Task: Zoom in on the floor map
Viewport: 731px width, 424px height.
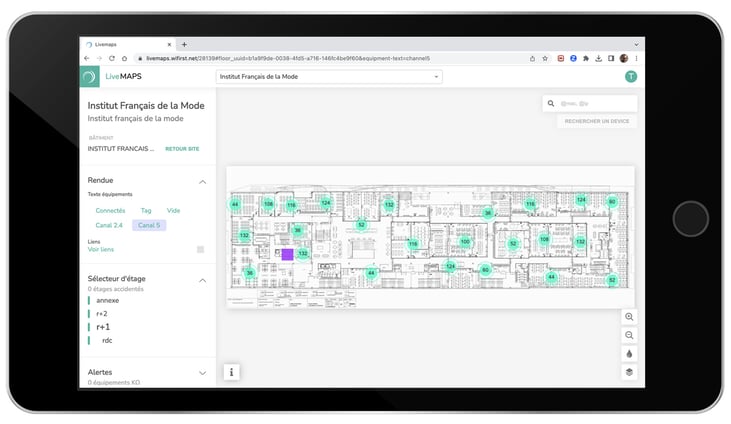Action: click(629, 317)
